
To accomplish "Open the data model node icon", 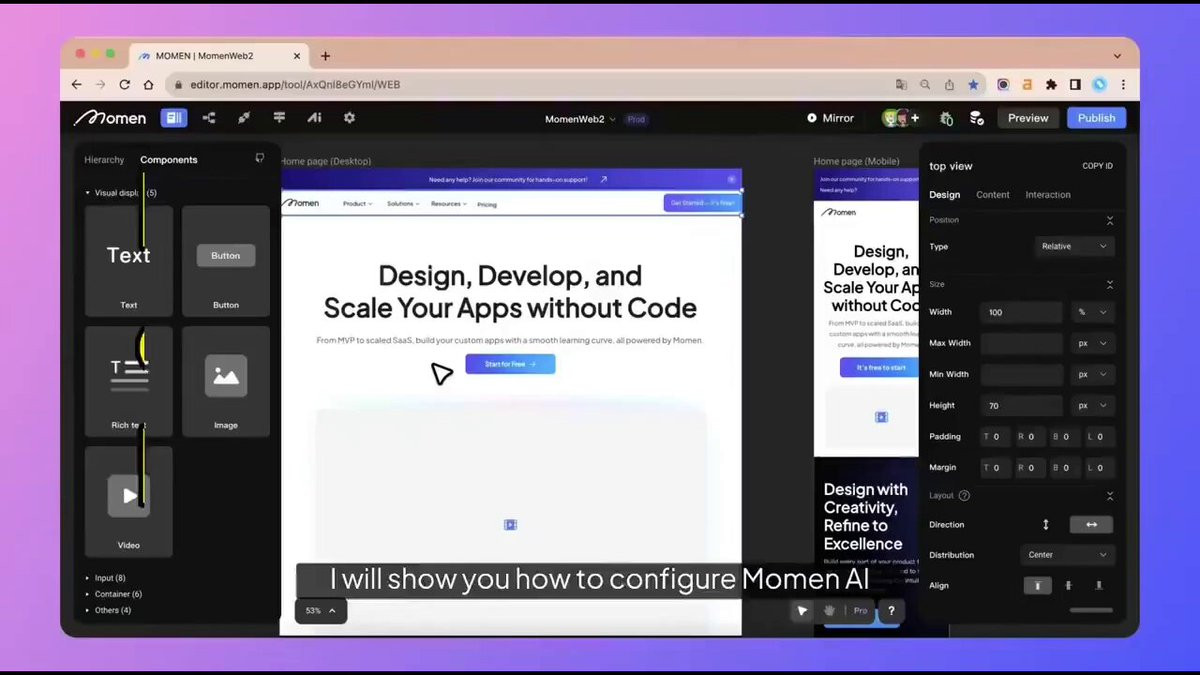I will point(209,118).
